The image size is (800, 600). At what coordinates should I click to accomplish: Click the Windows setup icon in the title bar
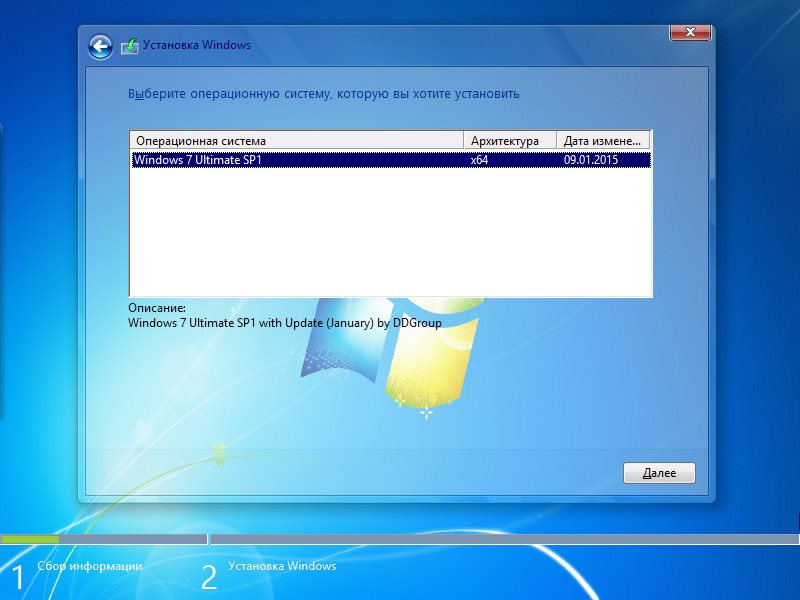click(x=129, y=44)
